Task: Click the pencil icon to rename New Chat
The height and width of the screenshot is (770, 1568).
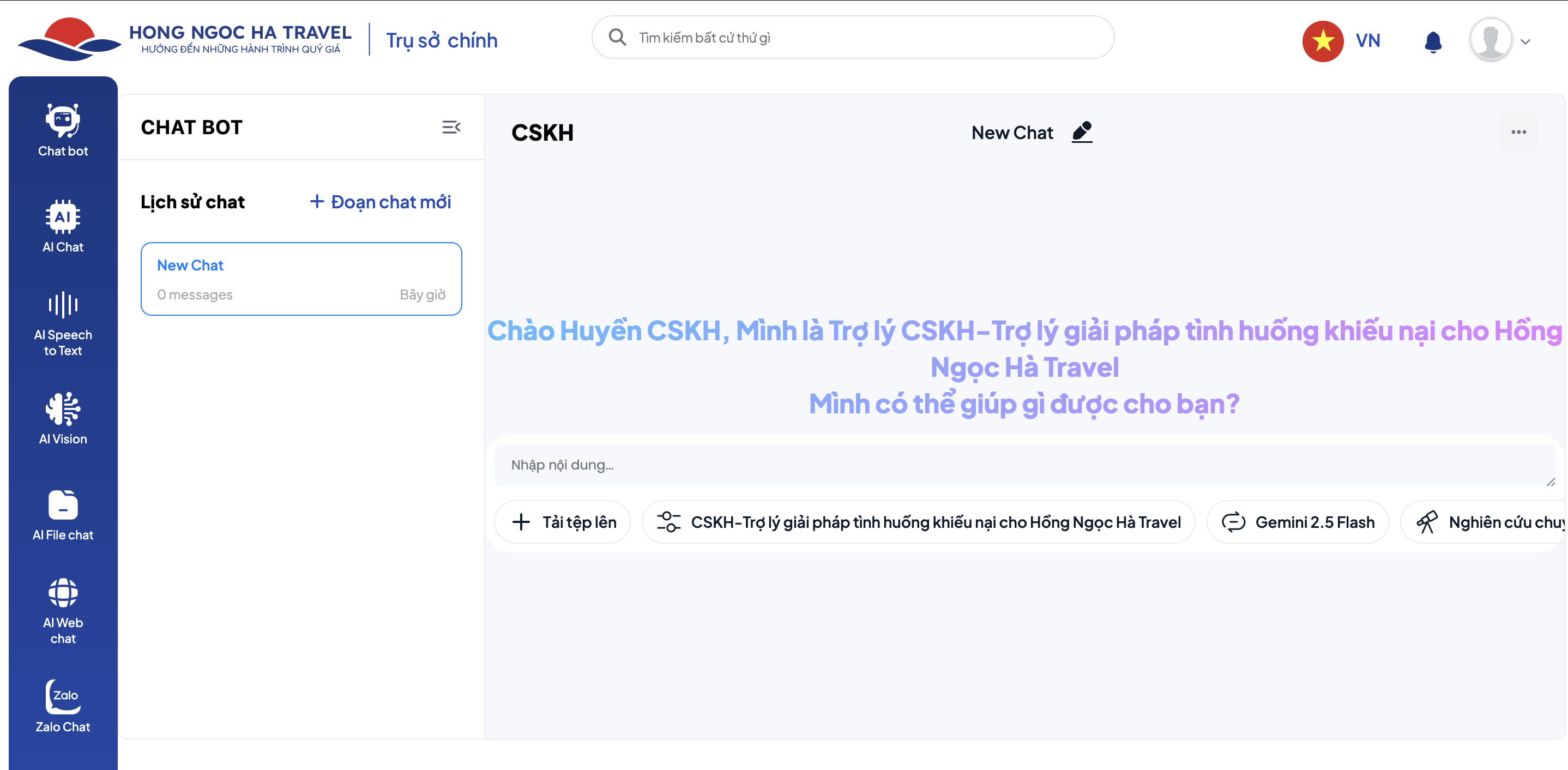Action: click(x=1082, y=132)
